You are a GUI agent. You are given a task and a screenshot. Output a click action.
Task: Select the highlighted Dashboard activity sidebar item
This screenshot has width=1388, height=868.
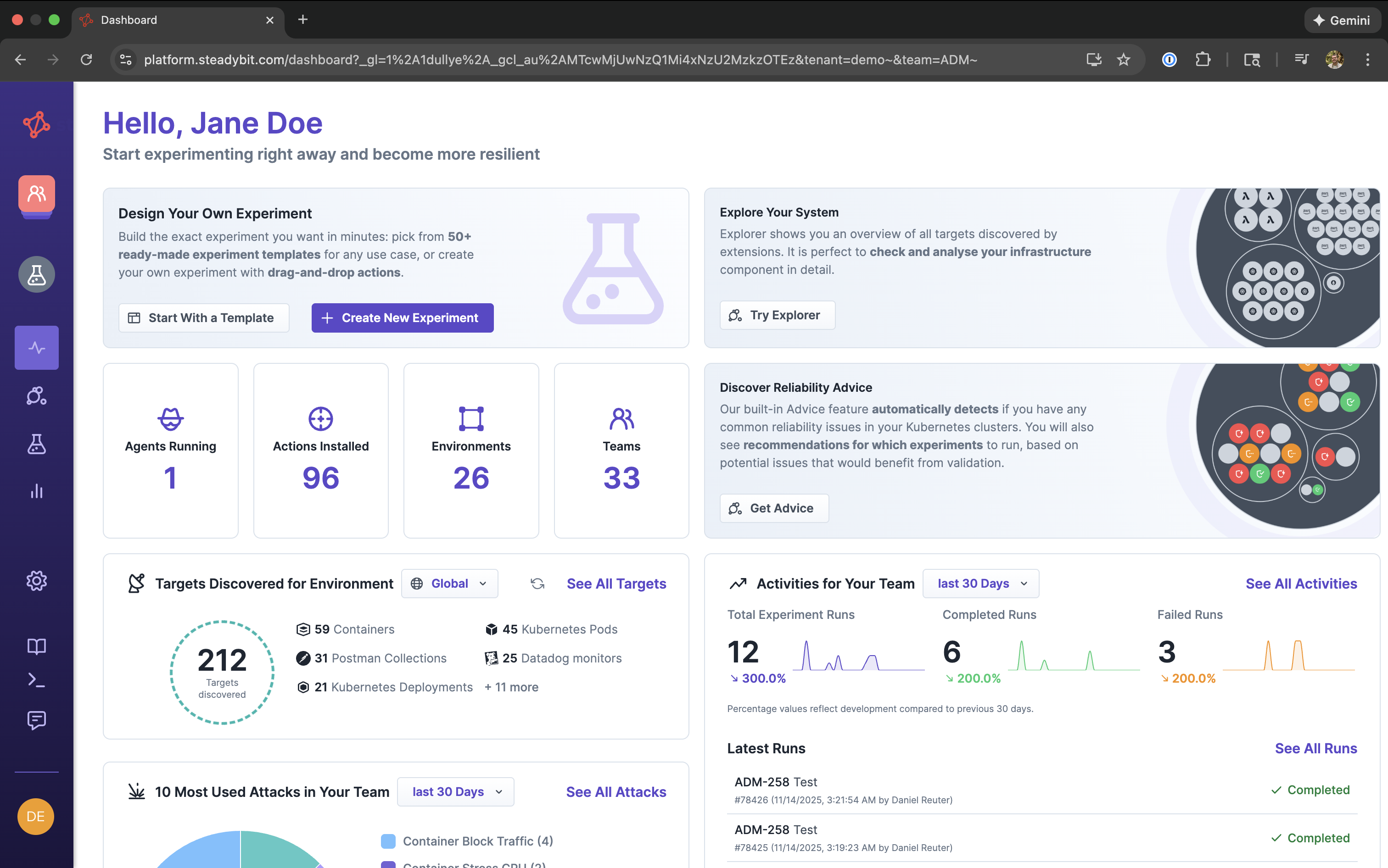pyautogui.click(x=36, y=348)
